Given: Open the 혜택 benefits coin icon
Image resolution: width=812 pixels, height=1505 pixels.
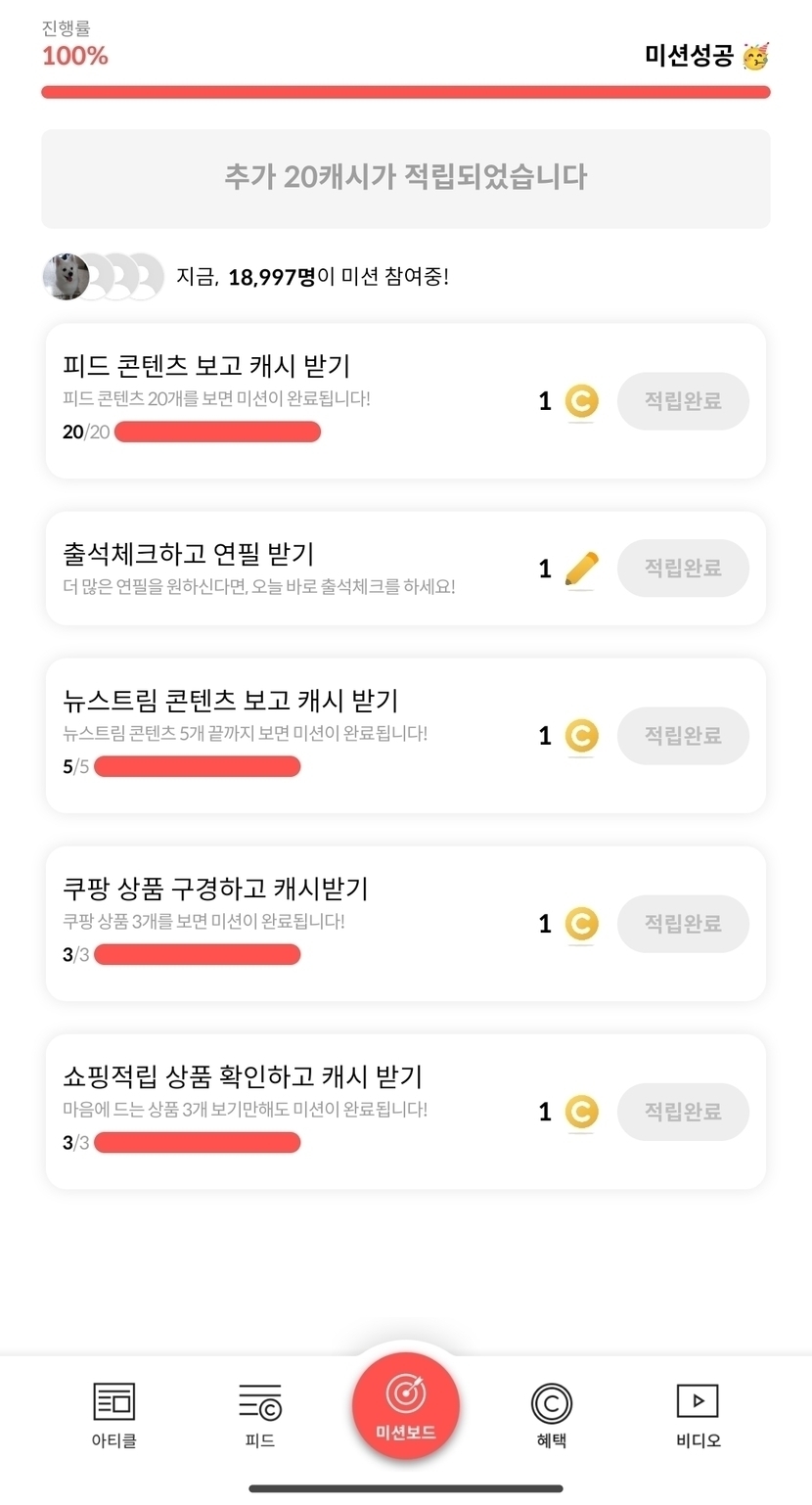Looking at the screenshot, I should (552, 1403).
